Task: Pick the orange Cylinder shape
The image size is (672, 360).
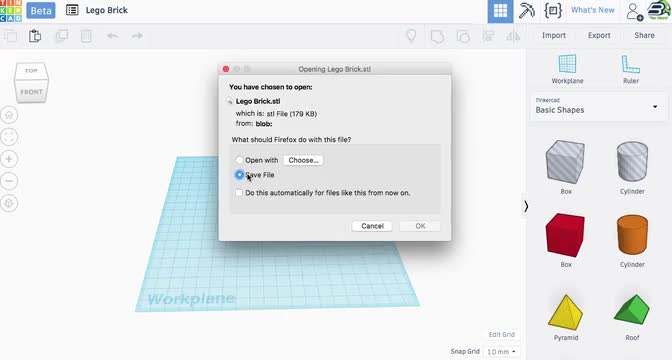Action: coord(632,236)
